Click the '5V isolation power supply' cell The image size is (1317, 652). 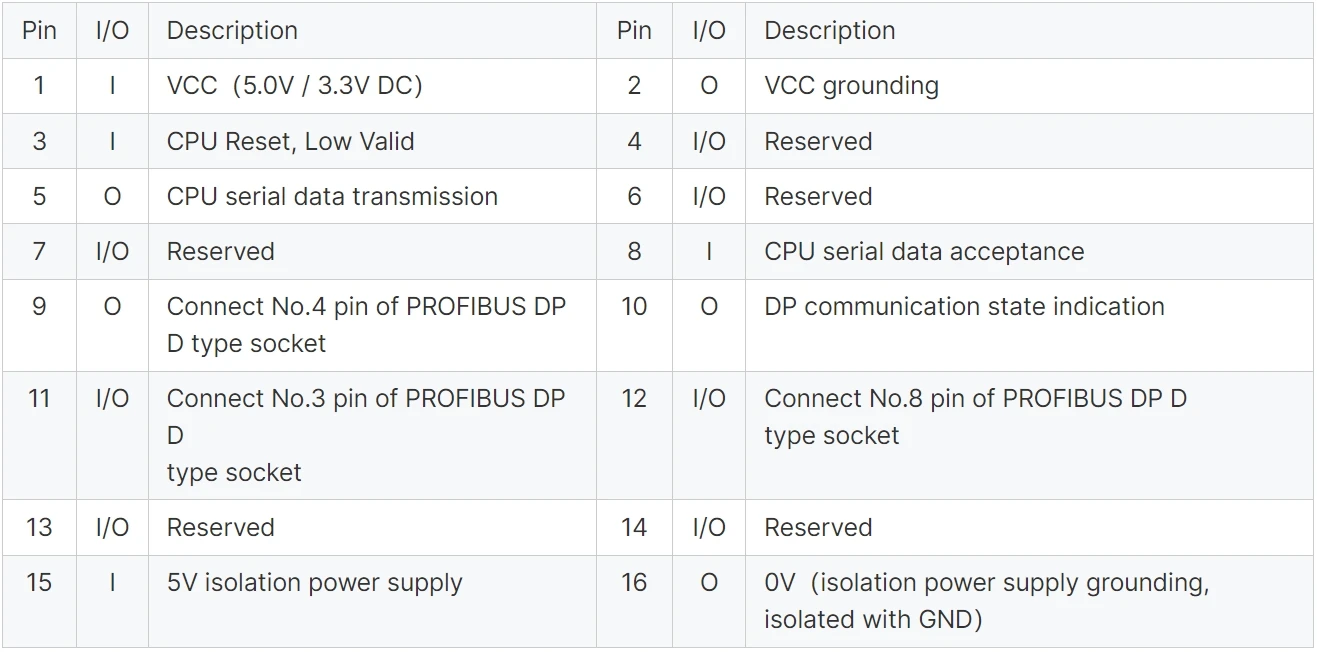click(x=372, y=601)
